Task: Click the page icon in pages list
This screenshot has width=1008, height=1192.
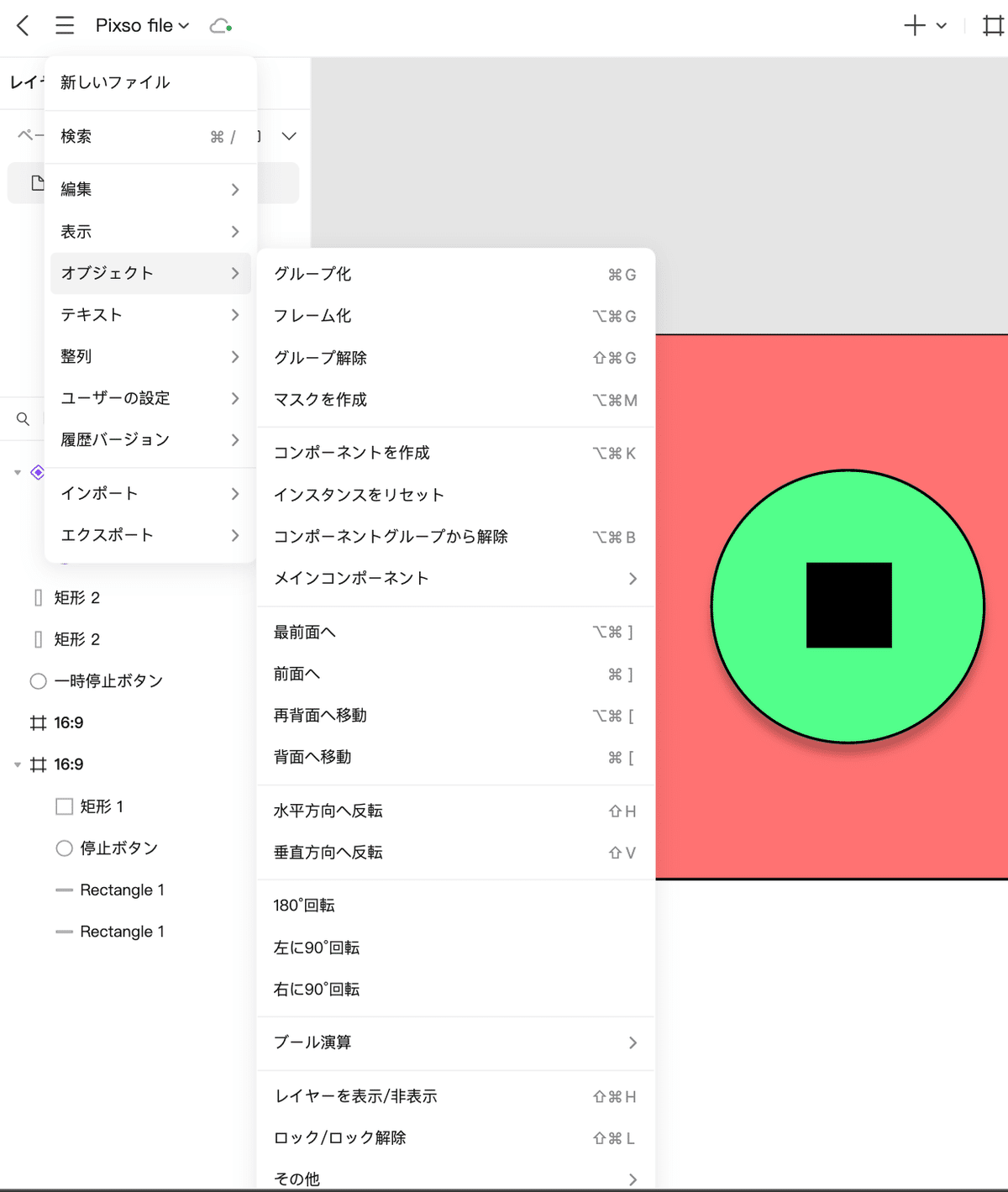Action: (38, 183)
